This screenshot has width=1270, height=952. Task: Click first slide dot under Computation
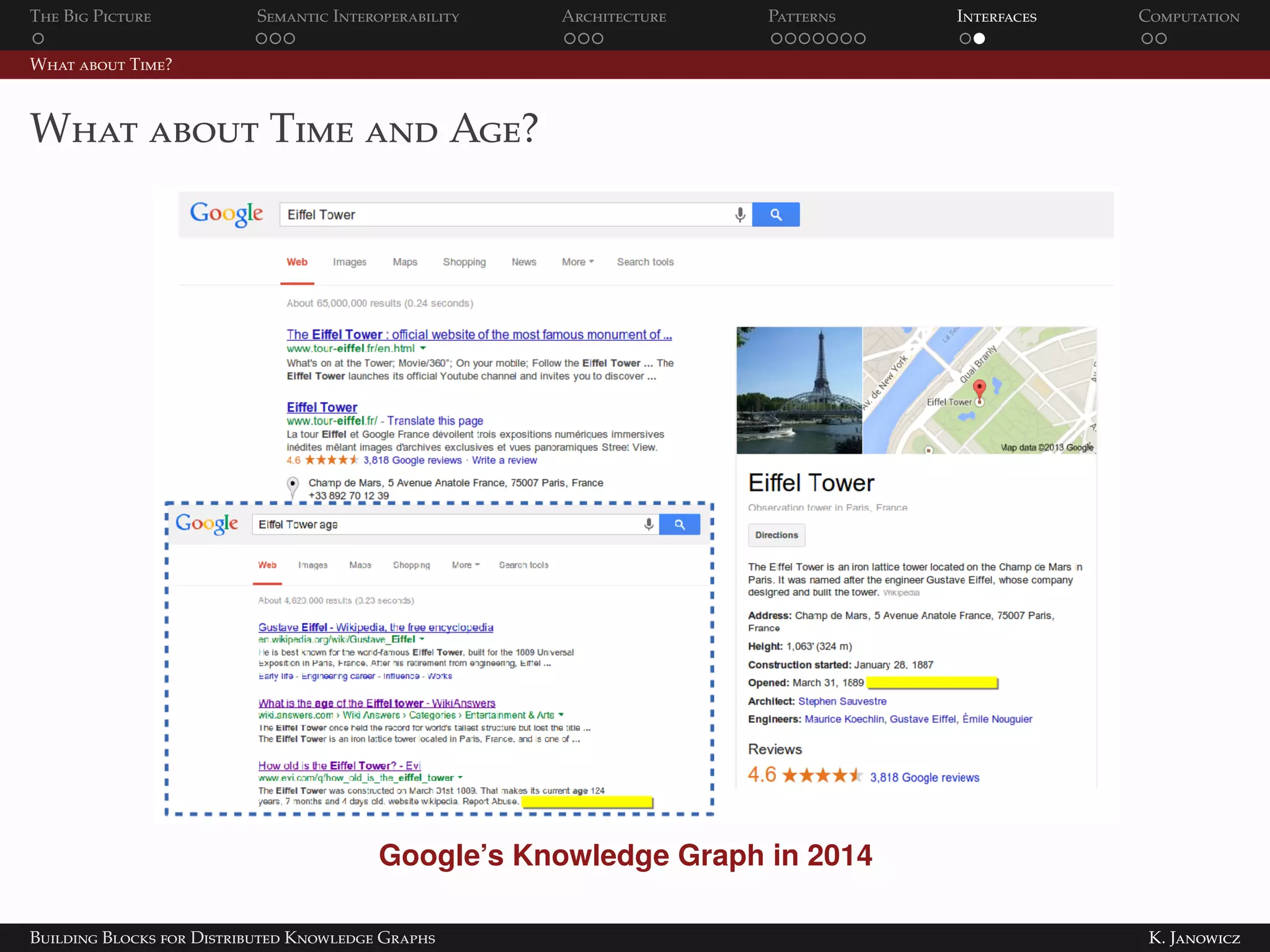click(x=1147, y=38)
